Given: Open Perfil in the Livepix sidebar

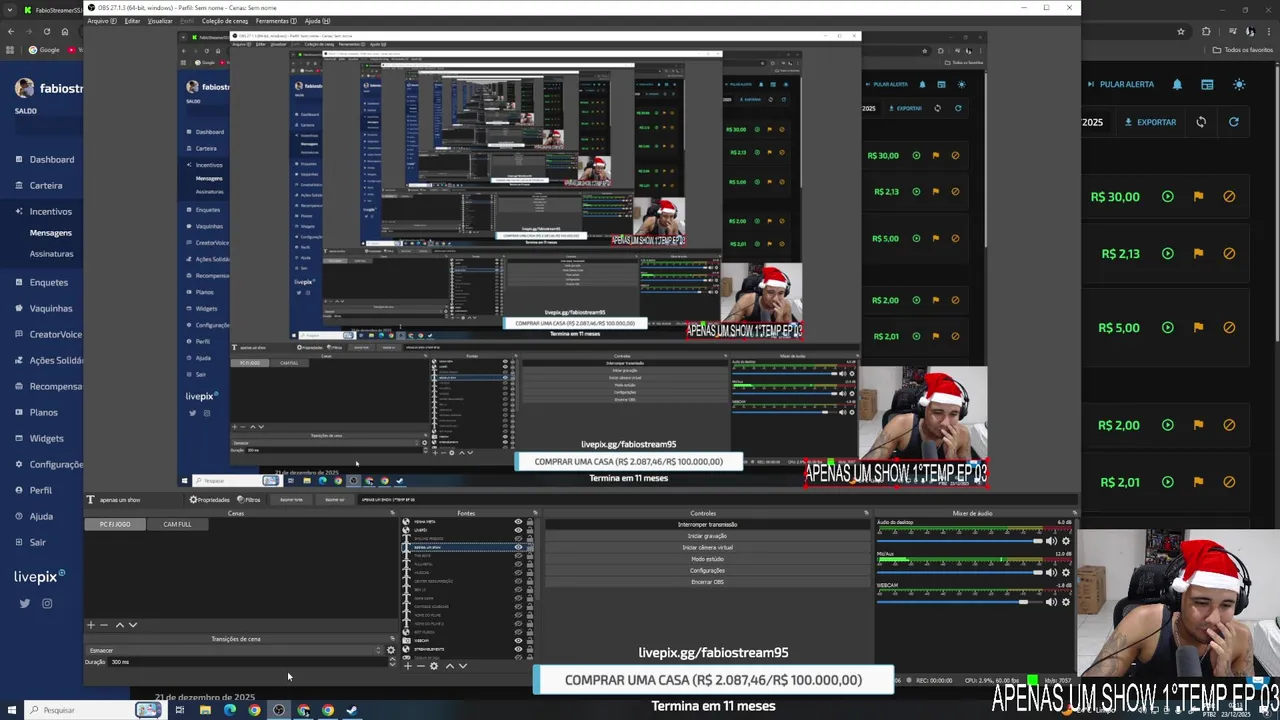Looking at the screenshot, I should point(40,490).
